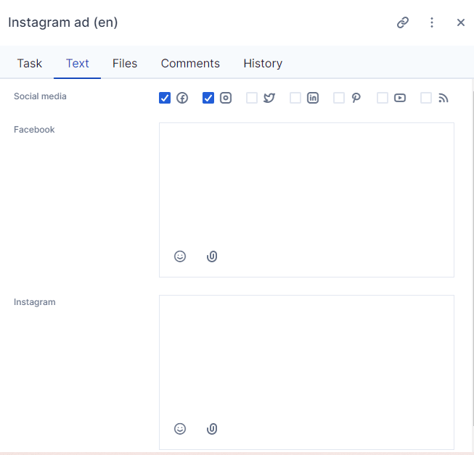This screenshot has width=474, height=455.
Task: Open the Comments tab
Action: click(x=190, y=63)
